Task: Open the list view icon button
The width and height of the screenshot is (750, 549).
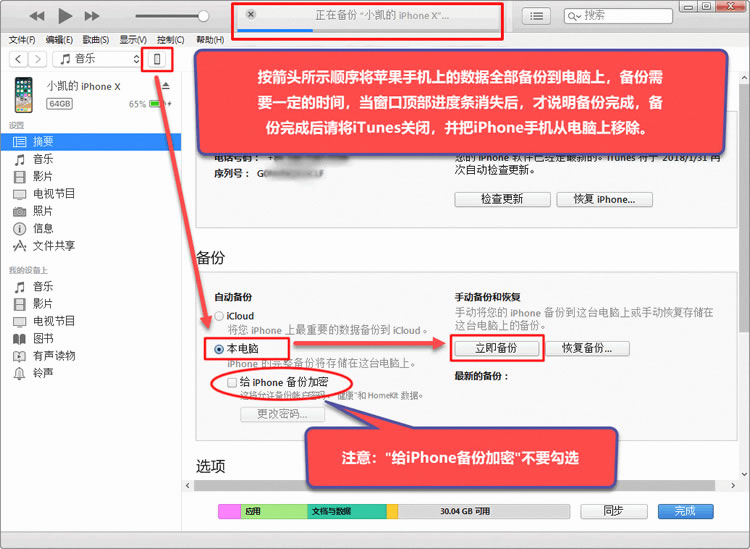Action: point(536,16)
